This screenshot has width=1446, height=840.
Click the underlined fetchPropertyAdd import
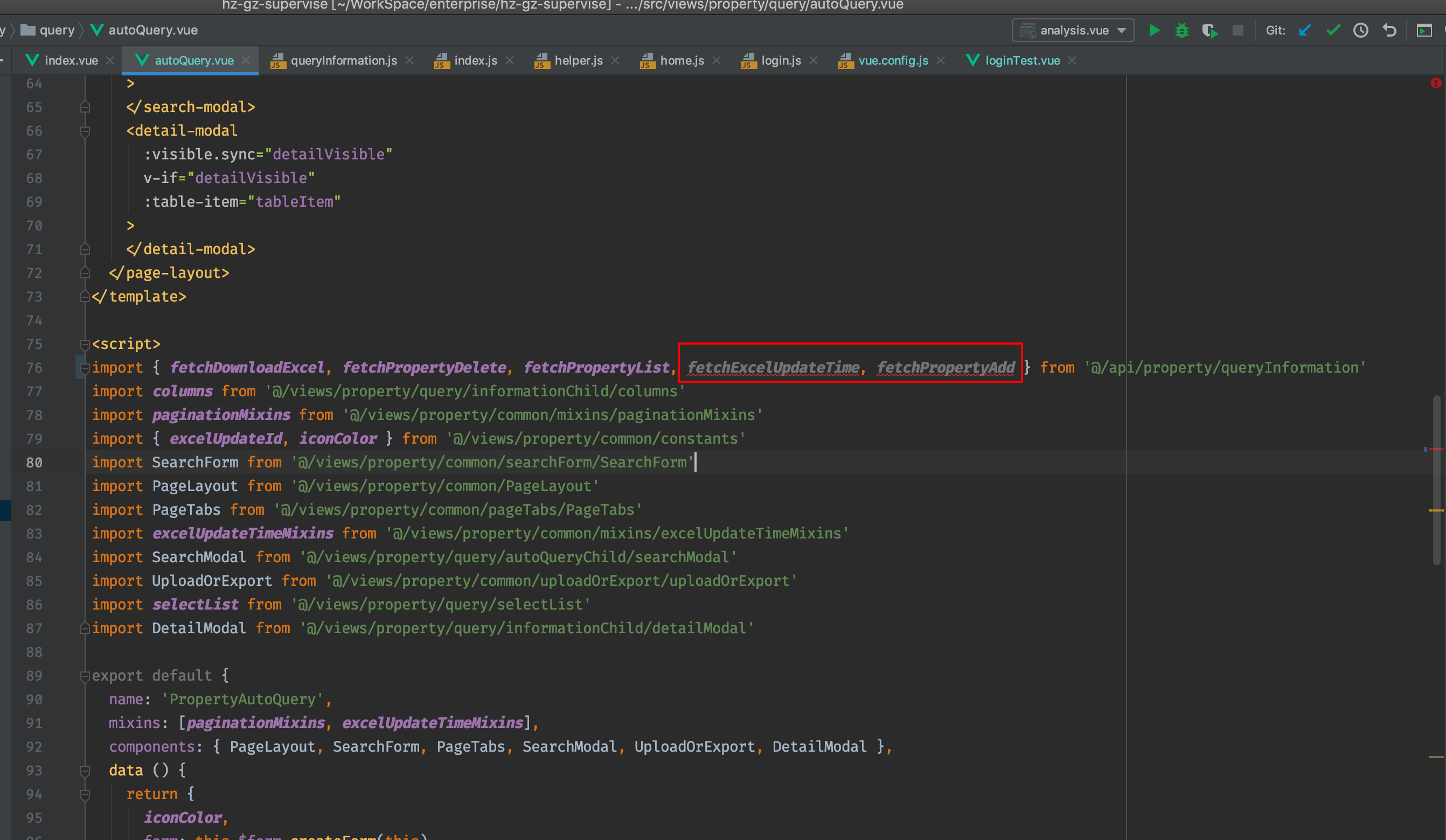tap(946, 368)
